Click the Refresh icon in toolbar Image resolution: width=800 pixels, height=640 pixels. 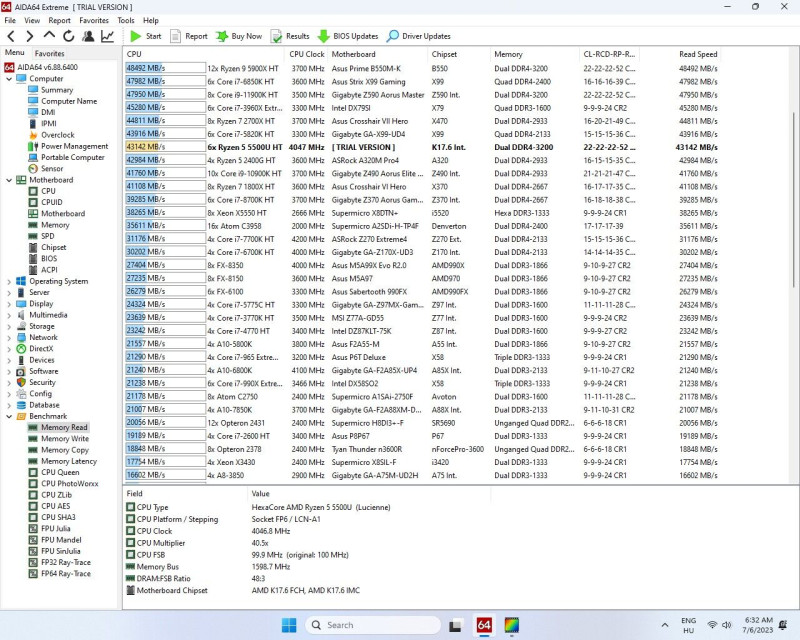tap(68, 36)
